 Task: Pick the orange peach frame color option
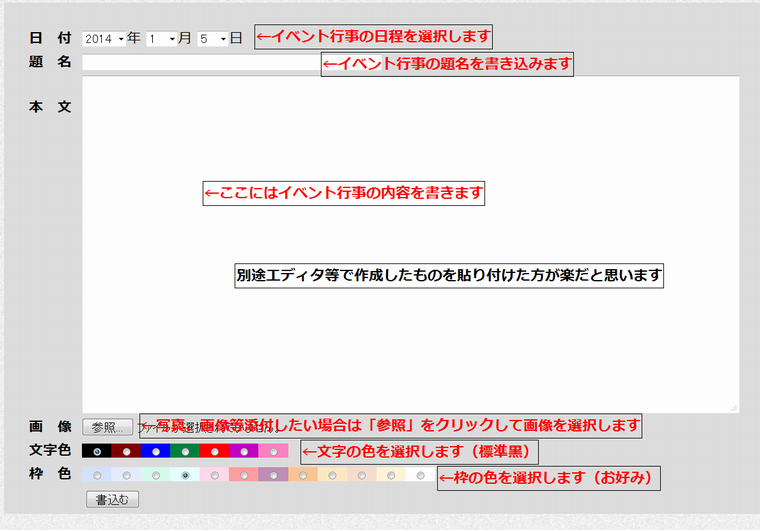(303, 476)
